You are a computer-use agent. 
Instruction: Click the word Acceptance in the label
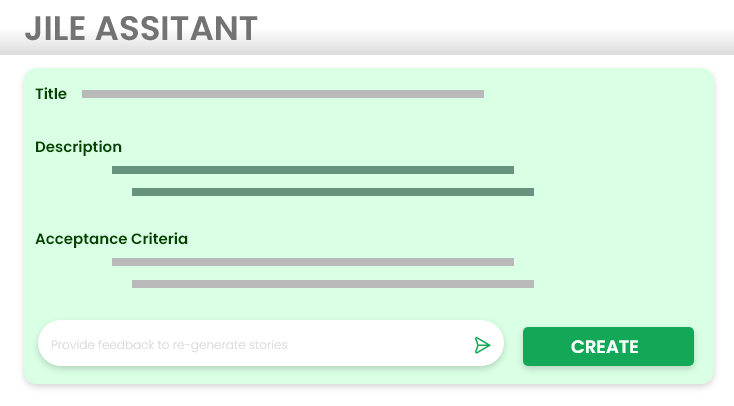[81, 239]
